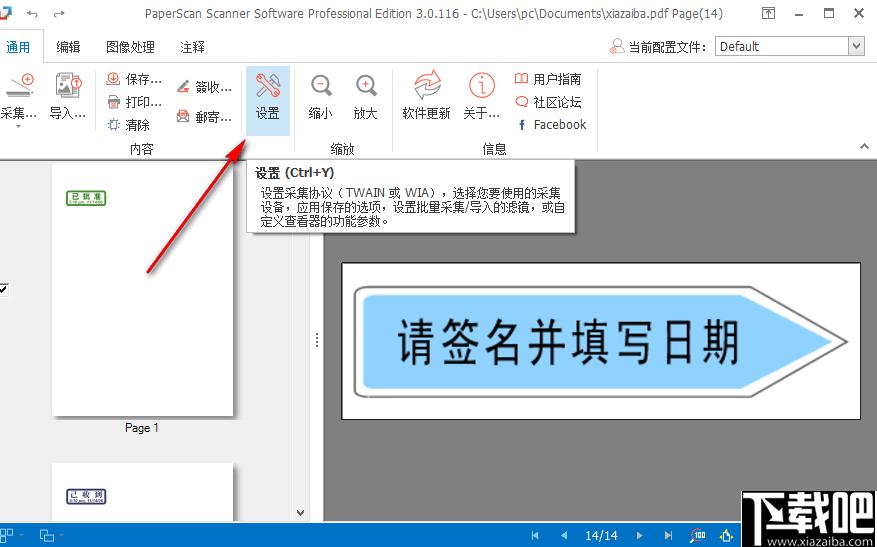Click thumbnail layout icon in status bar
The height and width of the screenshot is (547, 877).
(x=7, y=535)
